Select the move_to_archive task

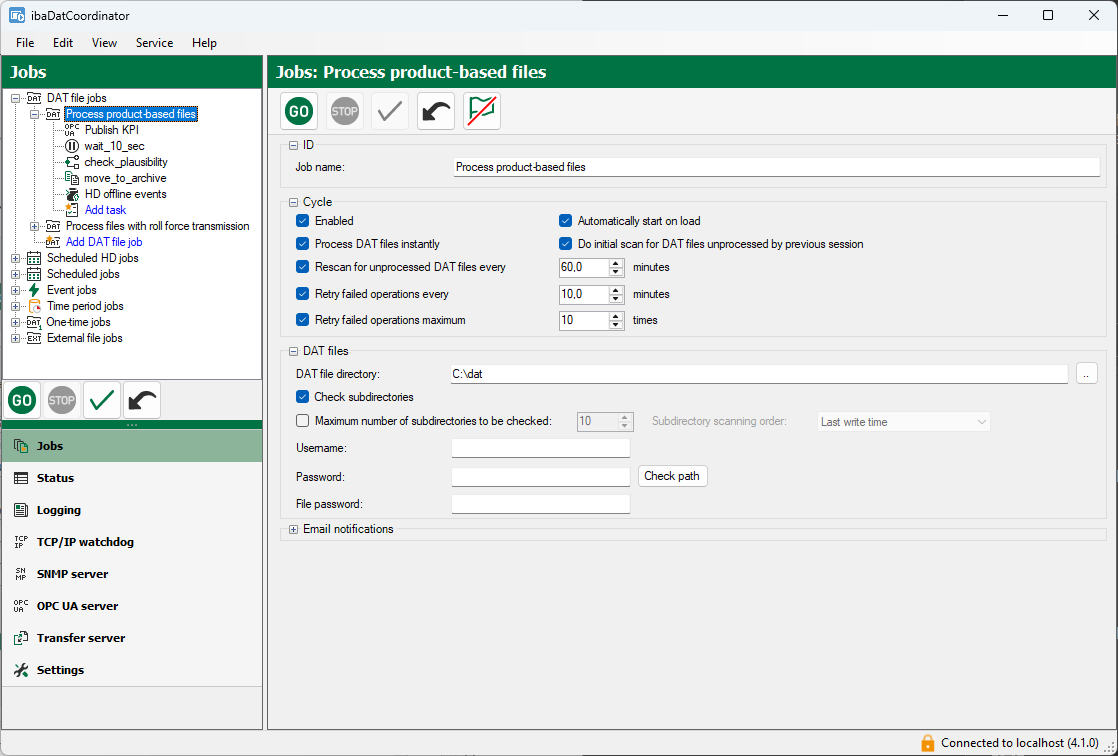click(x=125, y=178)
